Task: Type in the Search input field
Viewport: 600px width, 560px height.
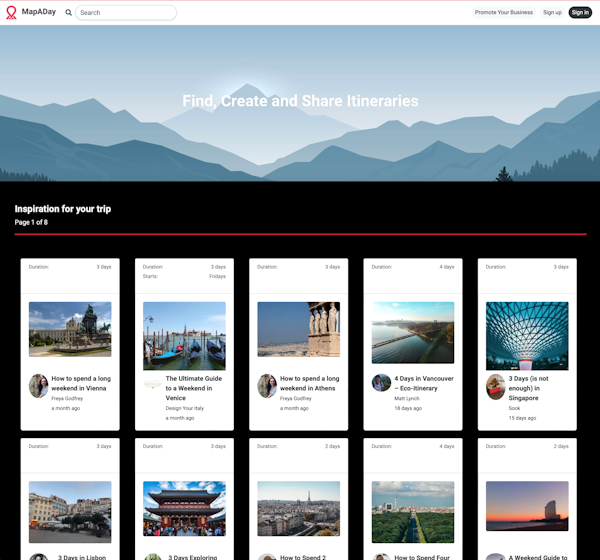Action: click(126, 13)
